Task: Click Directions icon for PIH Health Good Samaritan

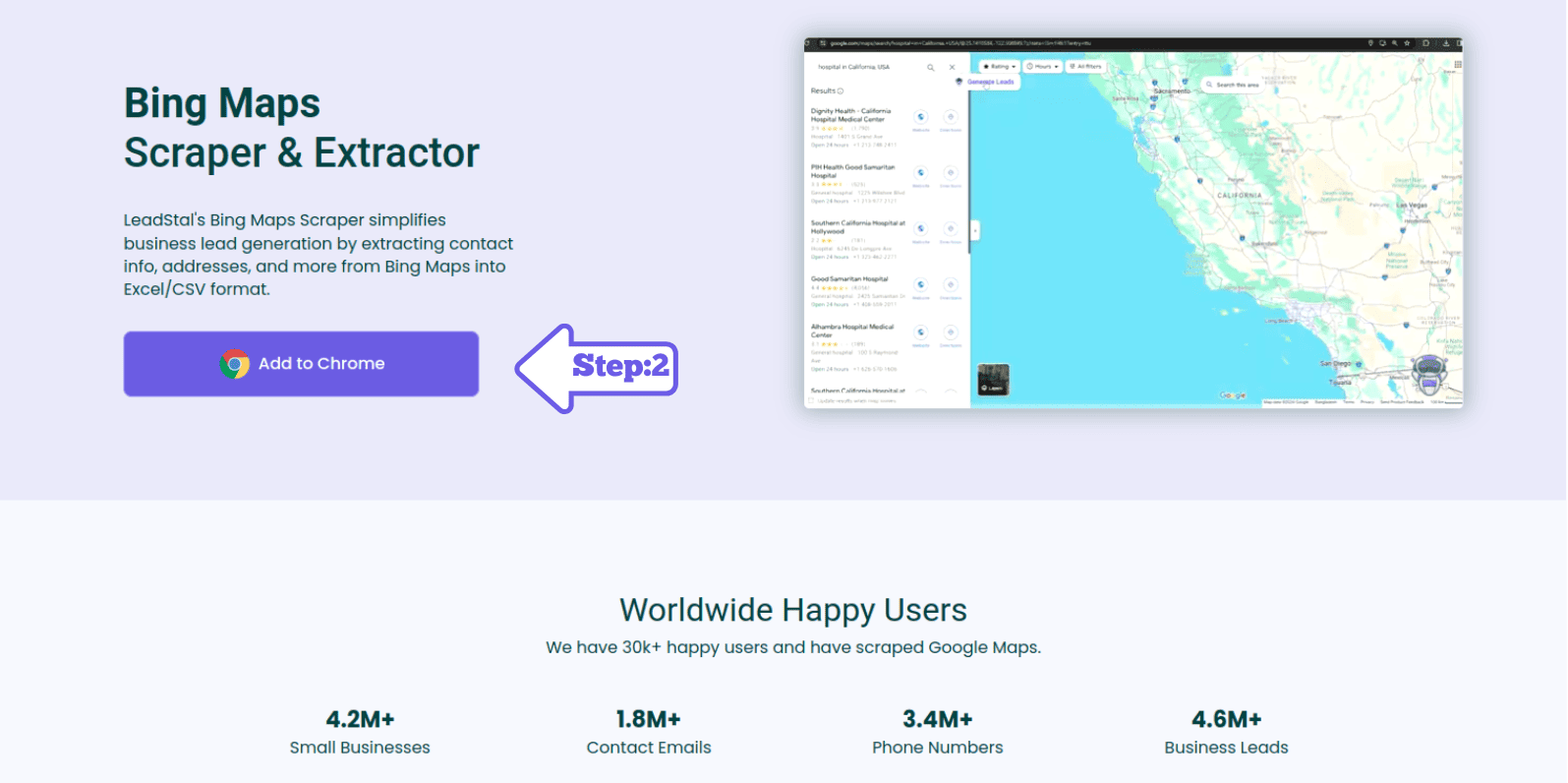Action: tap(951, 172)
